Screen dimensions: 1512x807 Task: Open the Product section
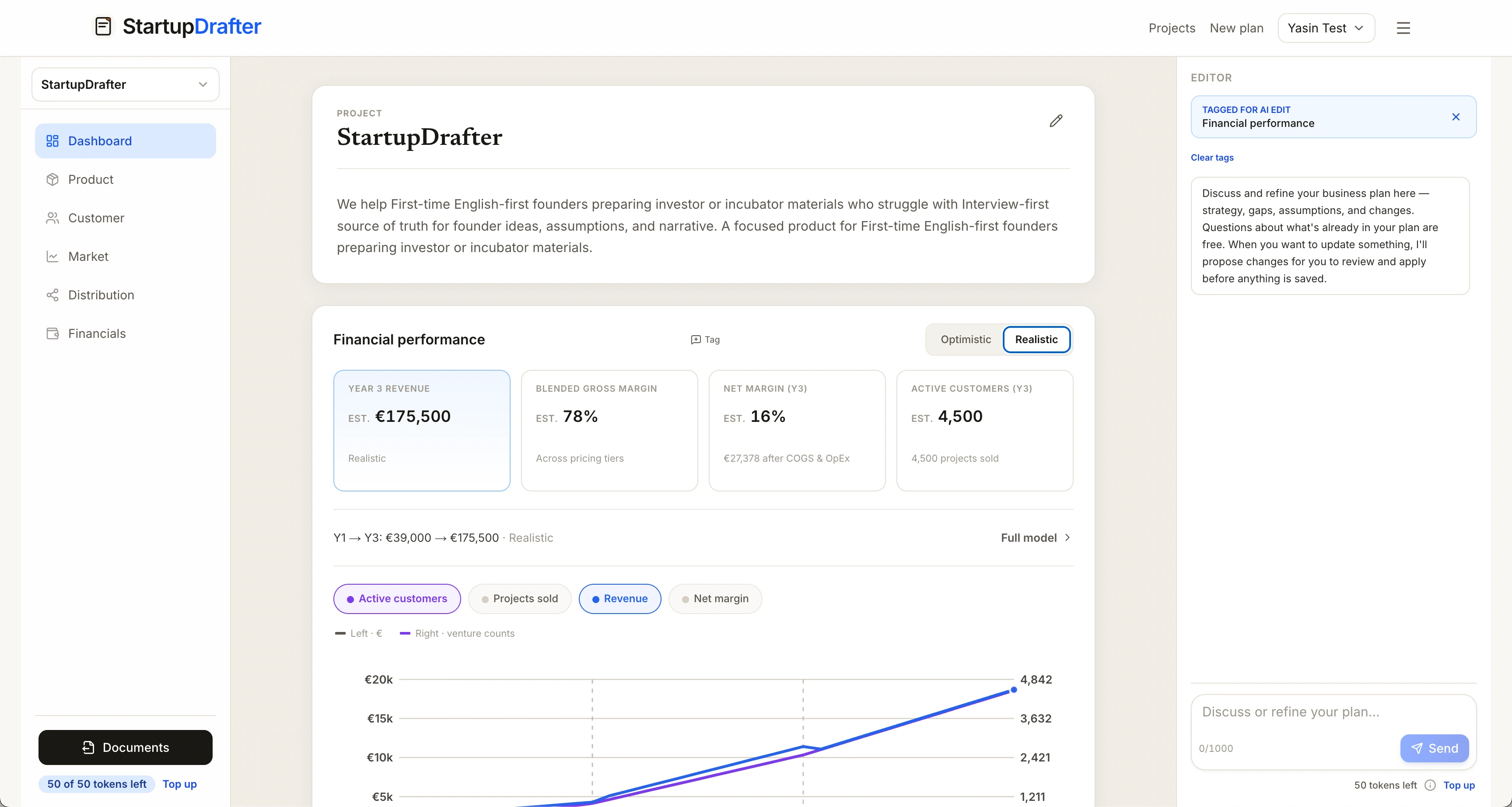click(125, 180)
